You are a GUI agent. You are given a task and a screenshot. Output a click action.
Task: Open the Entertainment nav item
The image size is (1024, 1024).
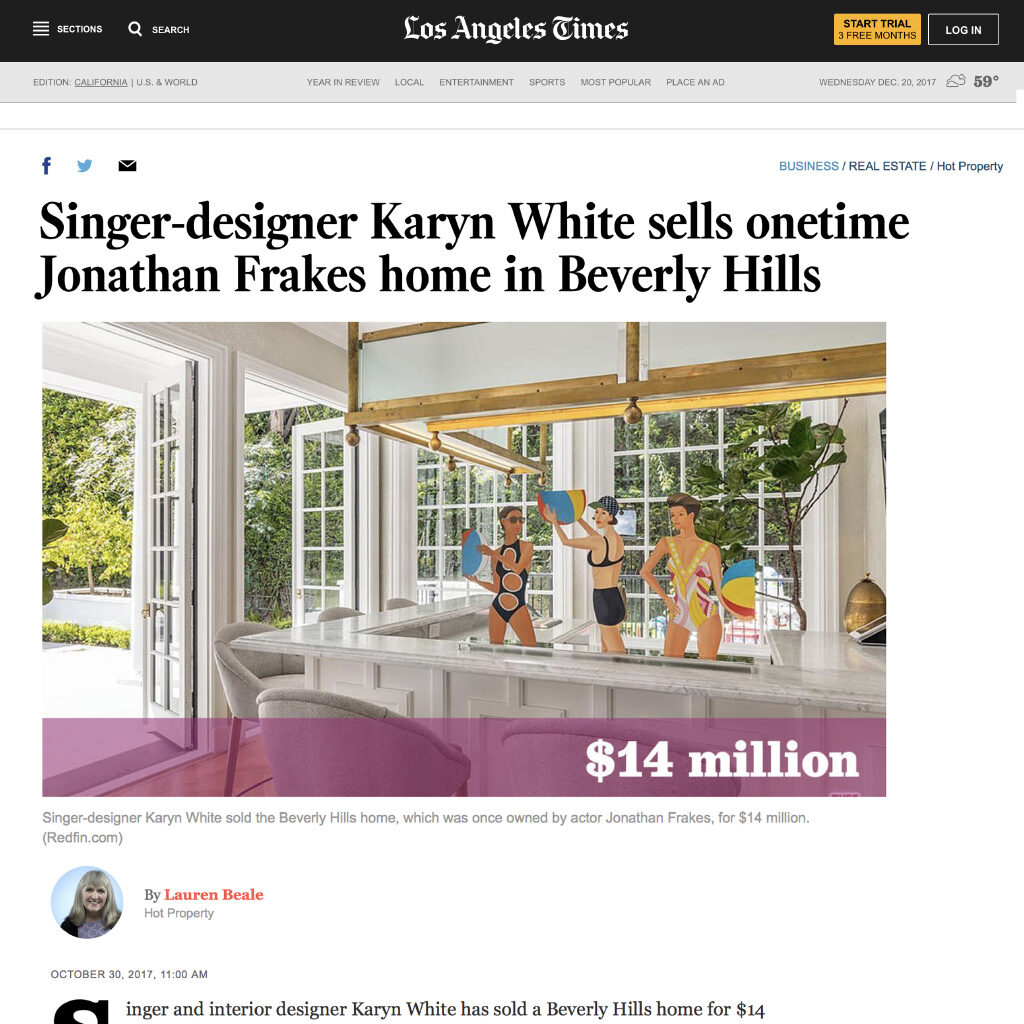tap(476, 82)
